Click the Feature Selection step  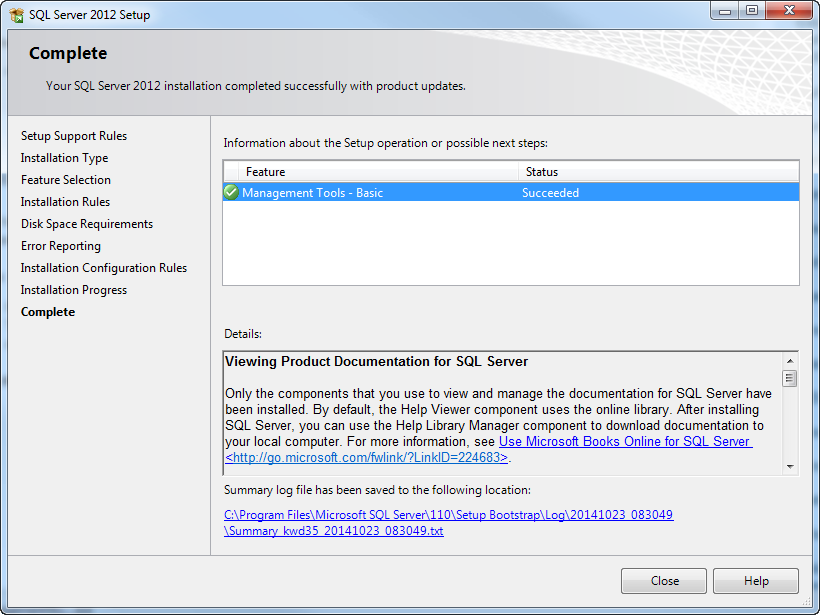(66, 180)
